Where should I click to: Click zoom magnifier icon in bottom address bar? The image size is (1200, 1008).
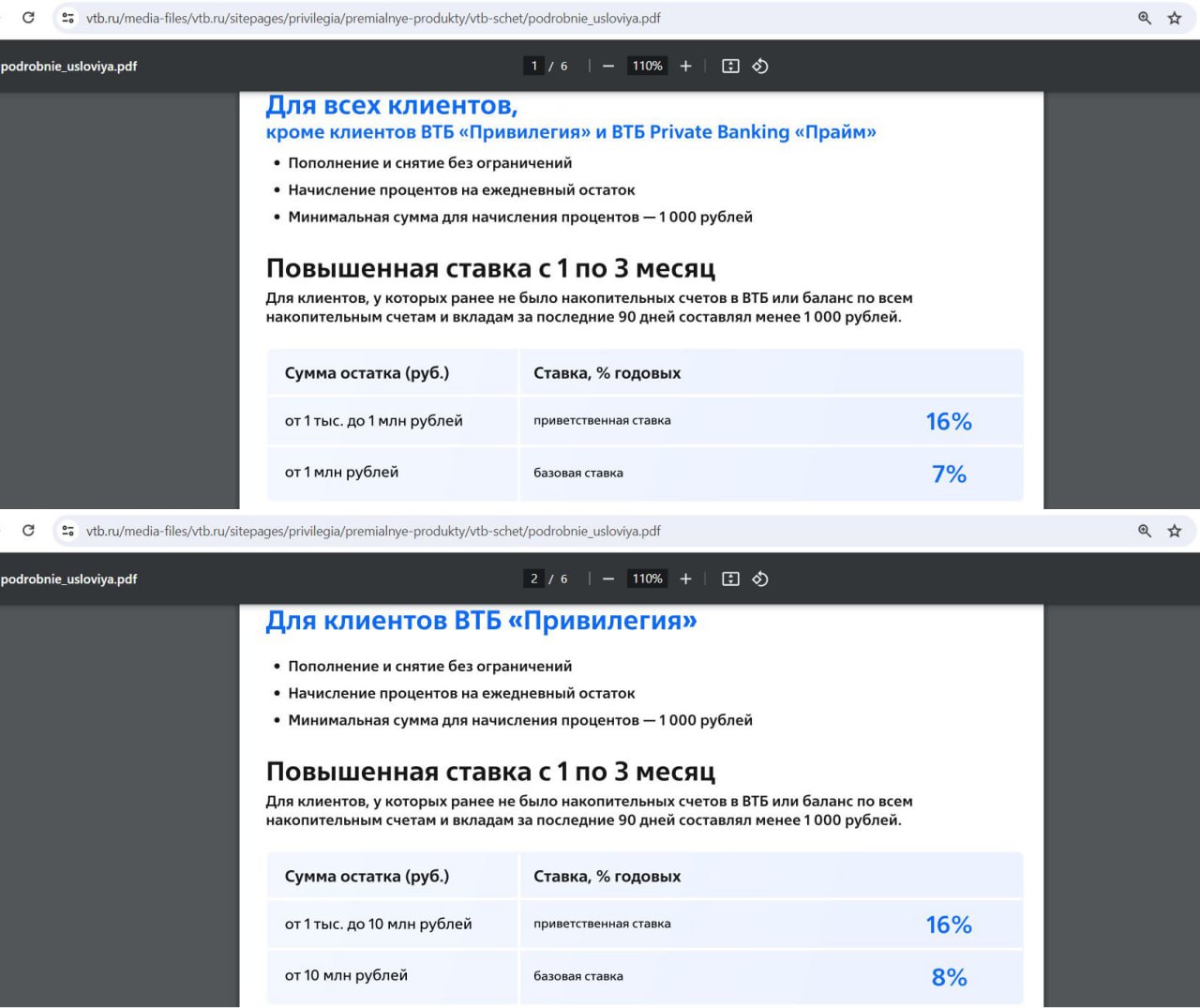click(x=1145, y=531)
